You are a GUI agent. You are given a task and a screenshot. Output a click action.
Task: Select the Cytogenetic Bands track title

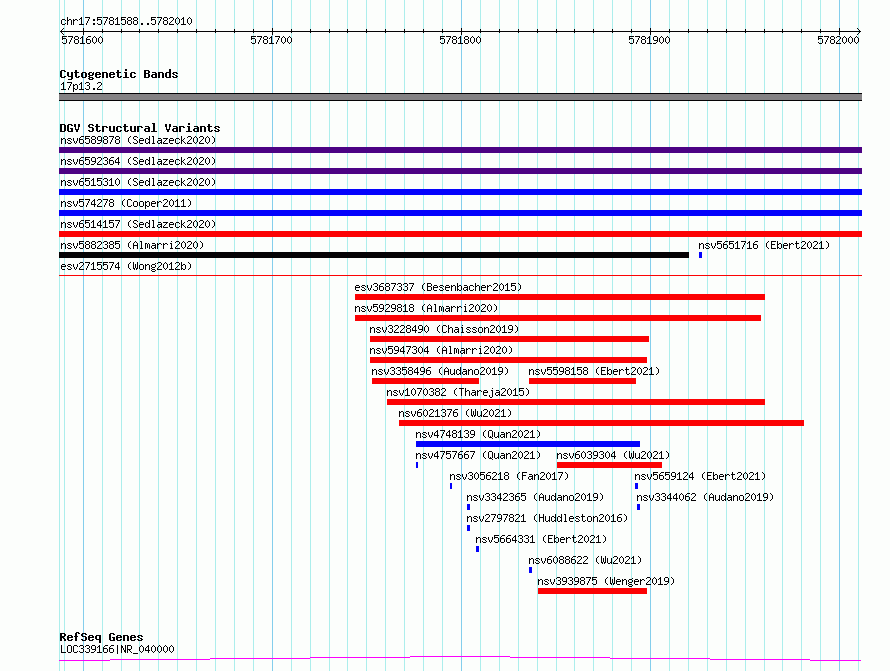(119, 74)
